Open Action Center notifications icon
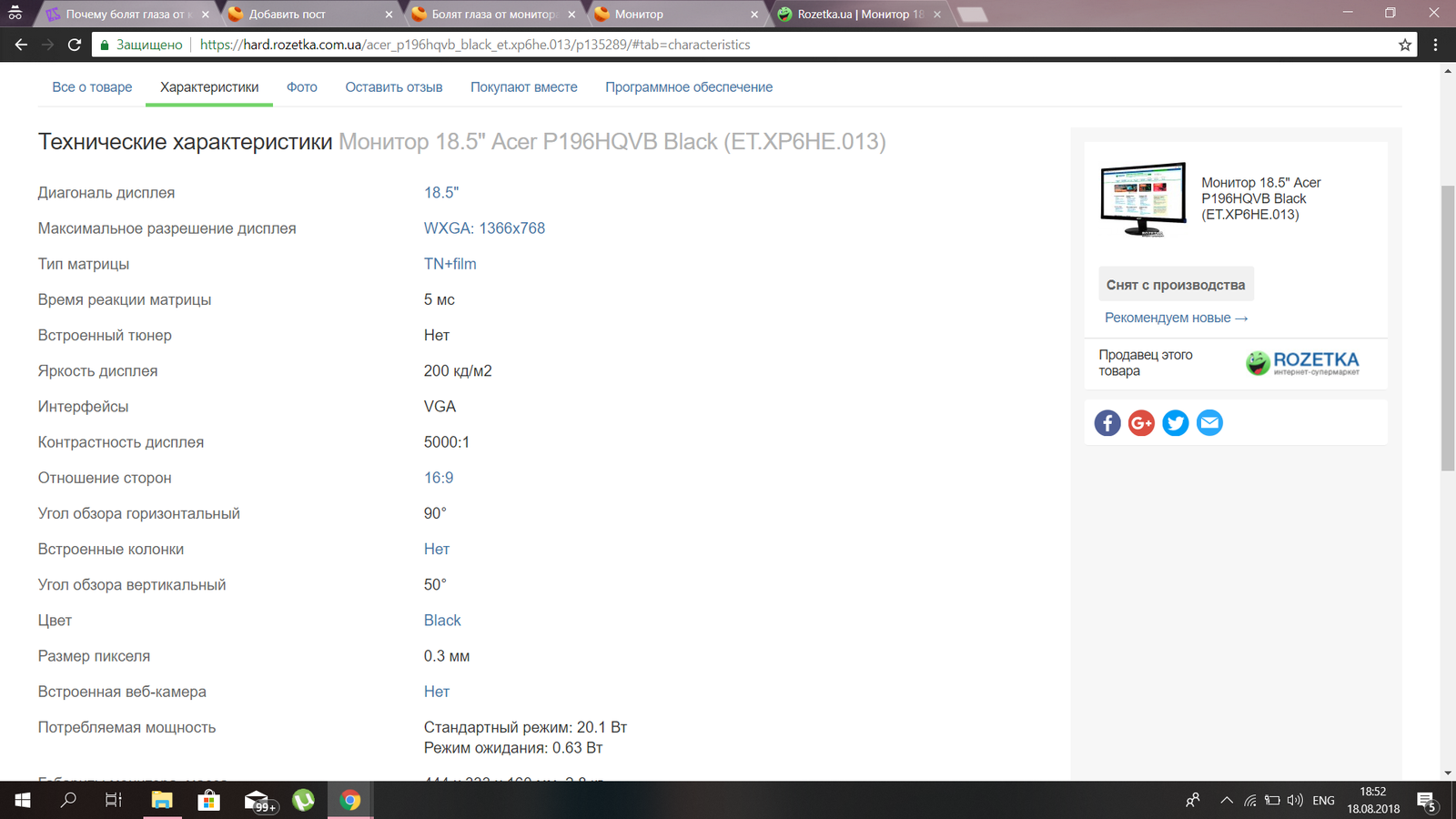The height and width of the screenshot is (819, 1456). 1427,801
